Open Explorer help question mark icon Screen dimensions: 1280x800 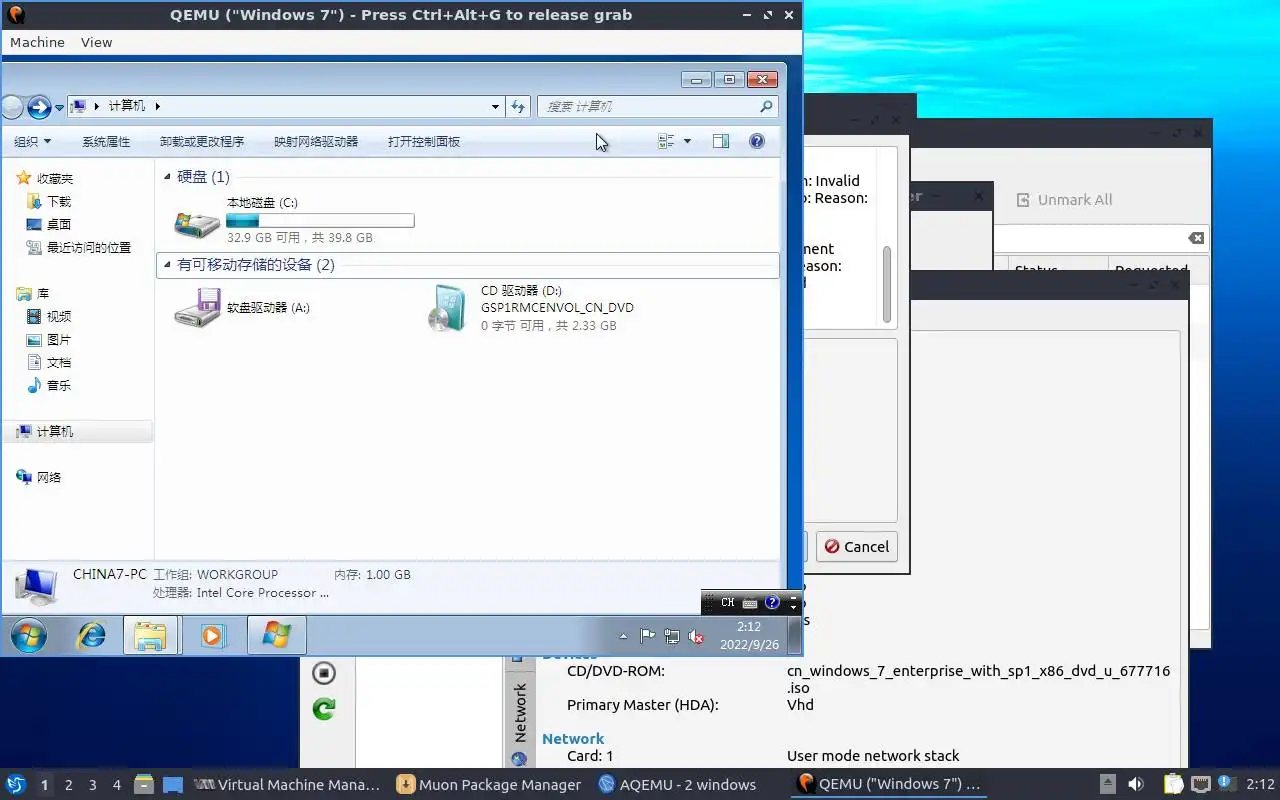pyautogui.click(x=757, y=142)
